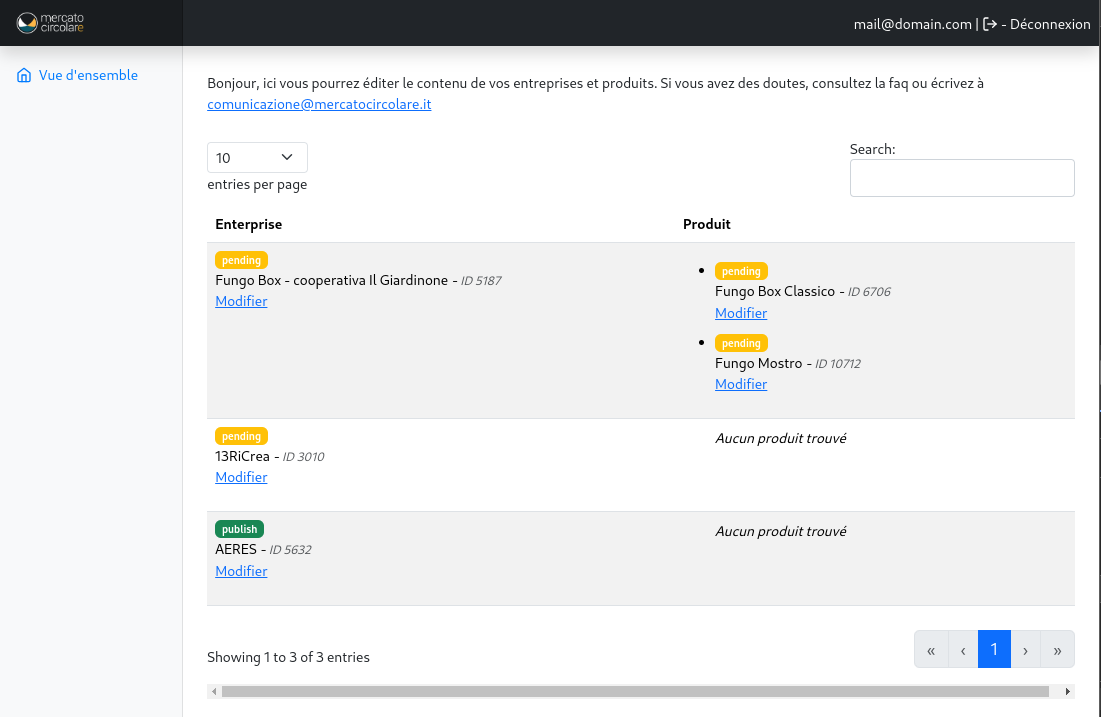The height and width of the screenshot is (717, 1101).
Task: Click the enterprise name '13RiCrea'
Action: [x=242, y=456]
